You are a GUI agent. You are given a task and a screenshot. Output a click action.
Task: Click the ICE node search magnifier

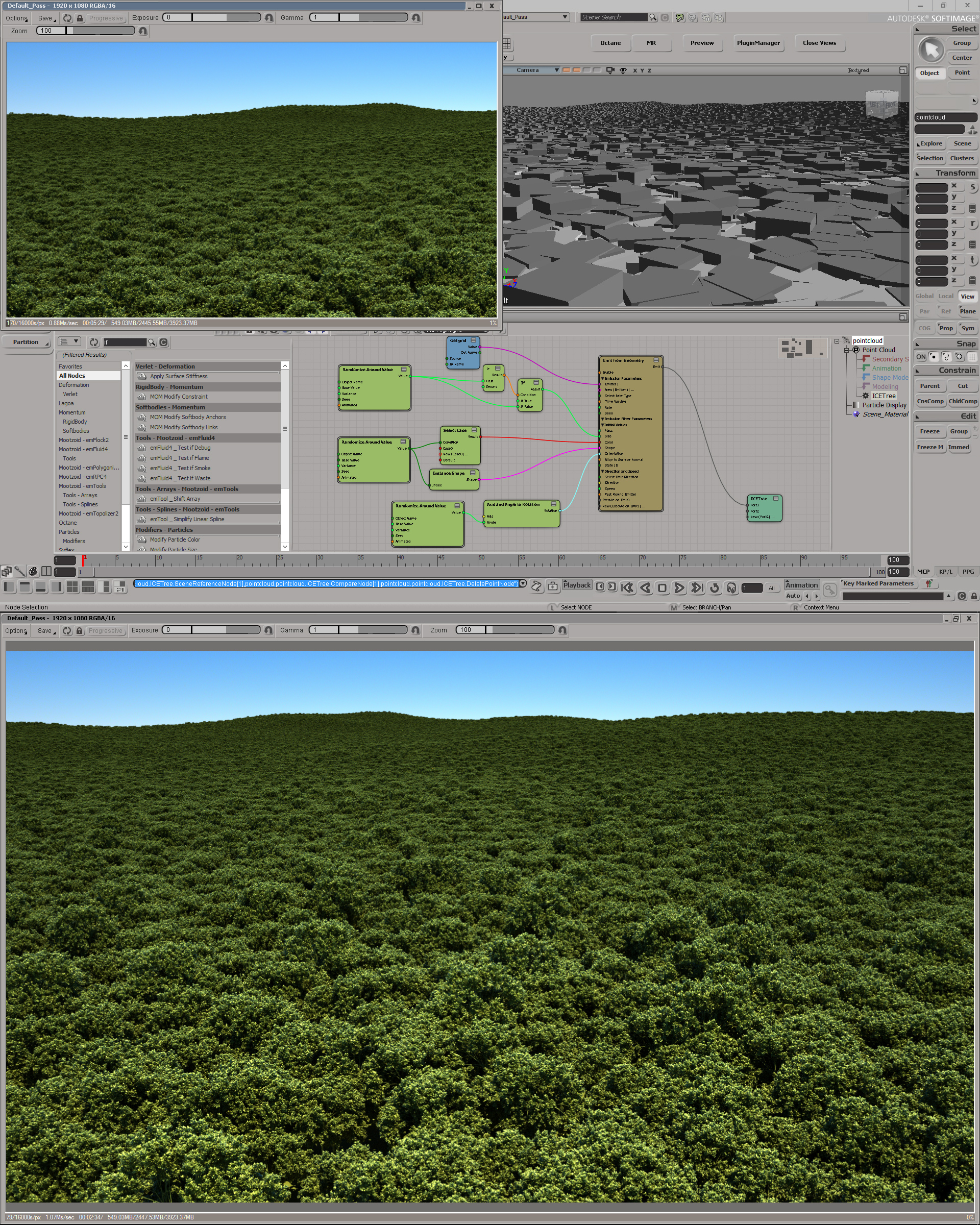pos(152,342)
